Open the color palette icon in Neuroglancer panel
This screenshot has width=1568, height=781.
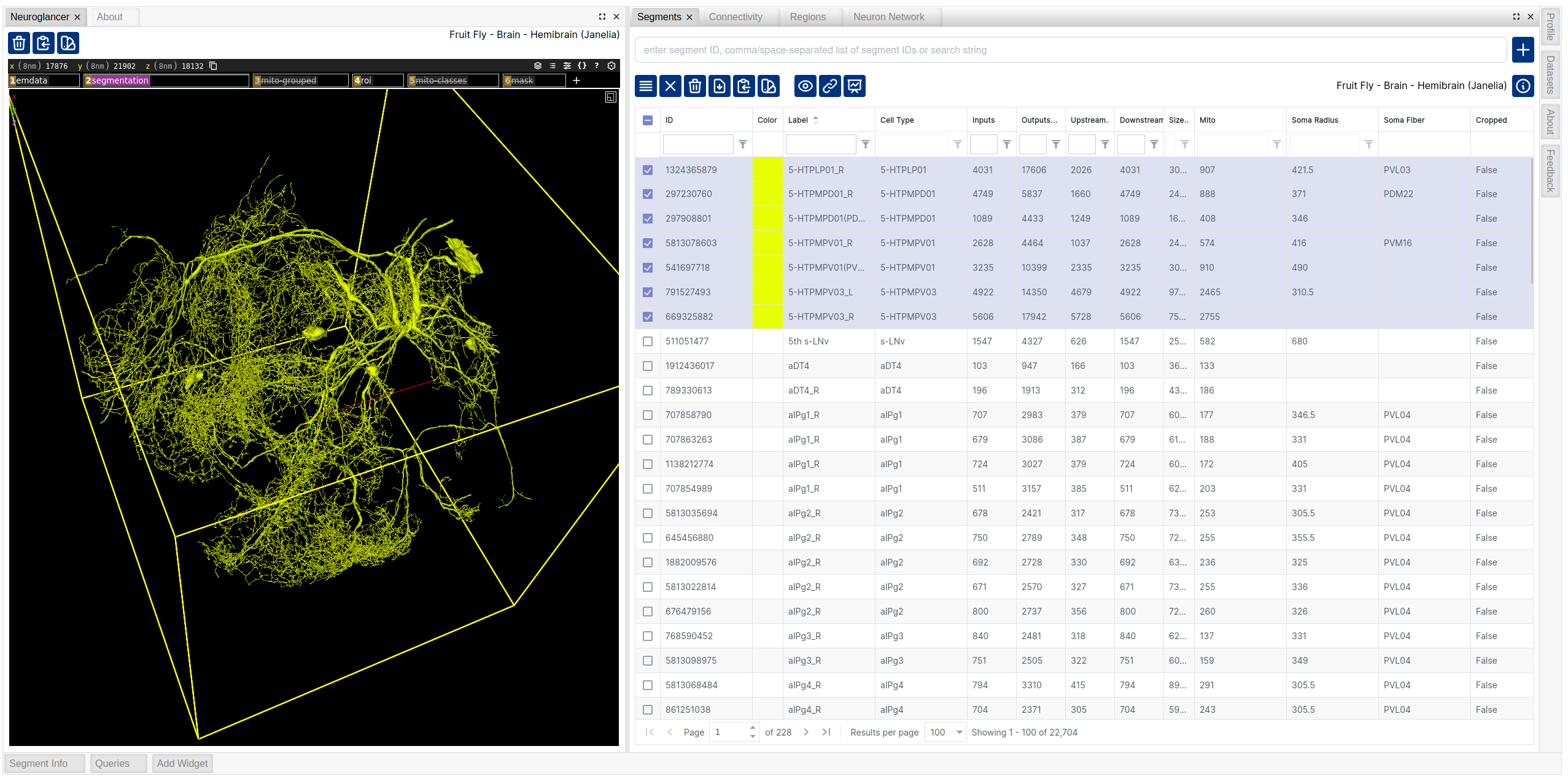click(68, 43)
